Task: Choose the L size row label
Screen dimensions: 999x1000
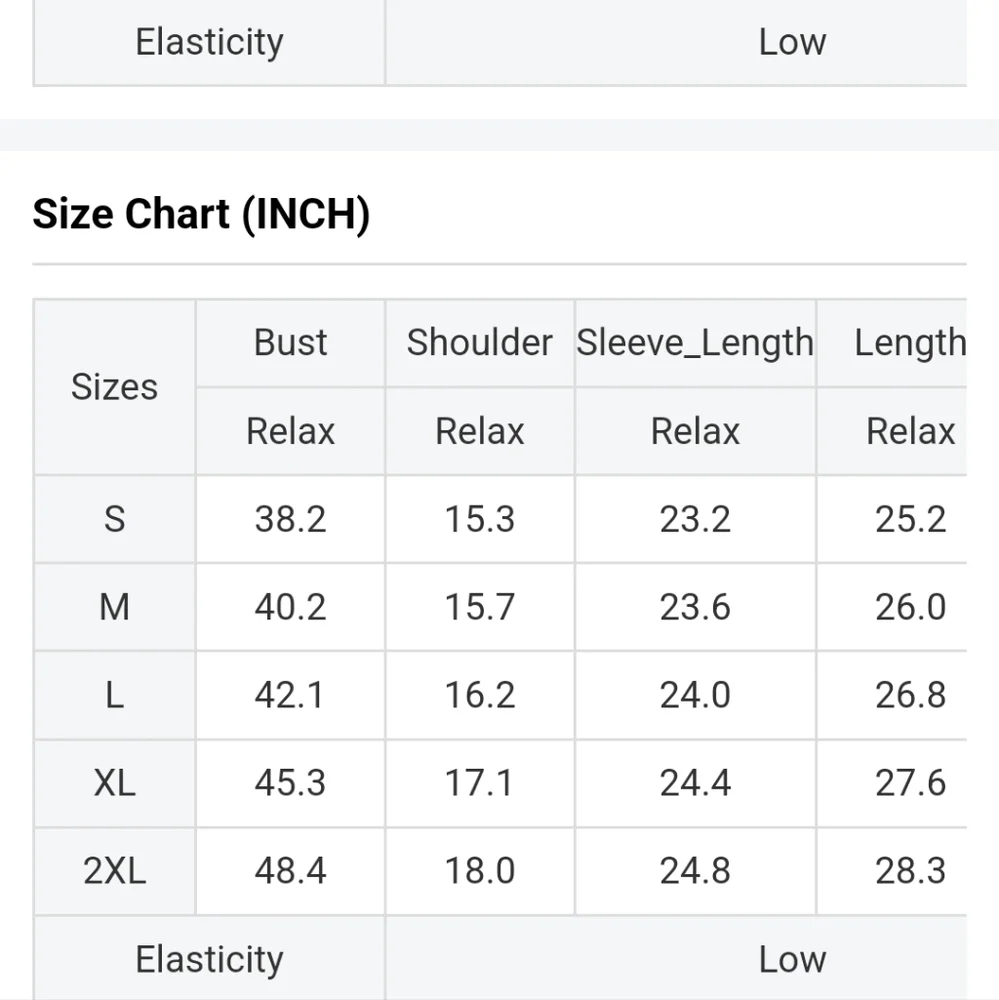Action: pyautogui.click(x=114, y=695)
